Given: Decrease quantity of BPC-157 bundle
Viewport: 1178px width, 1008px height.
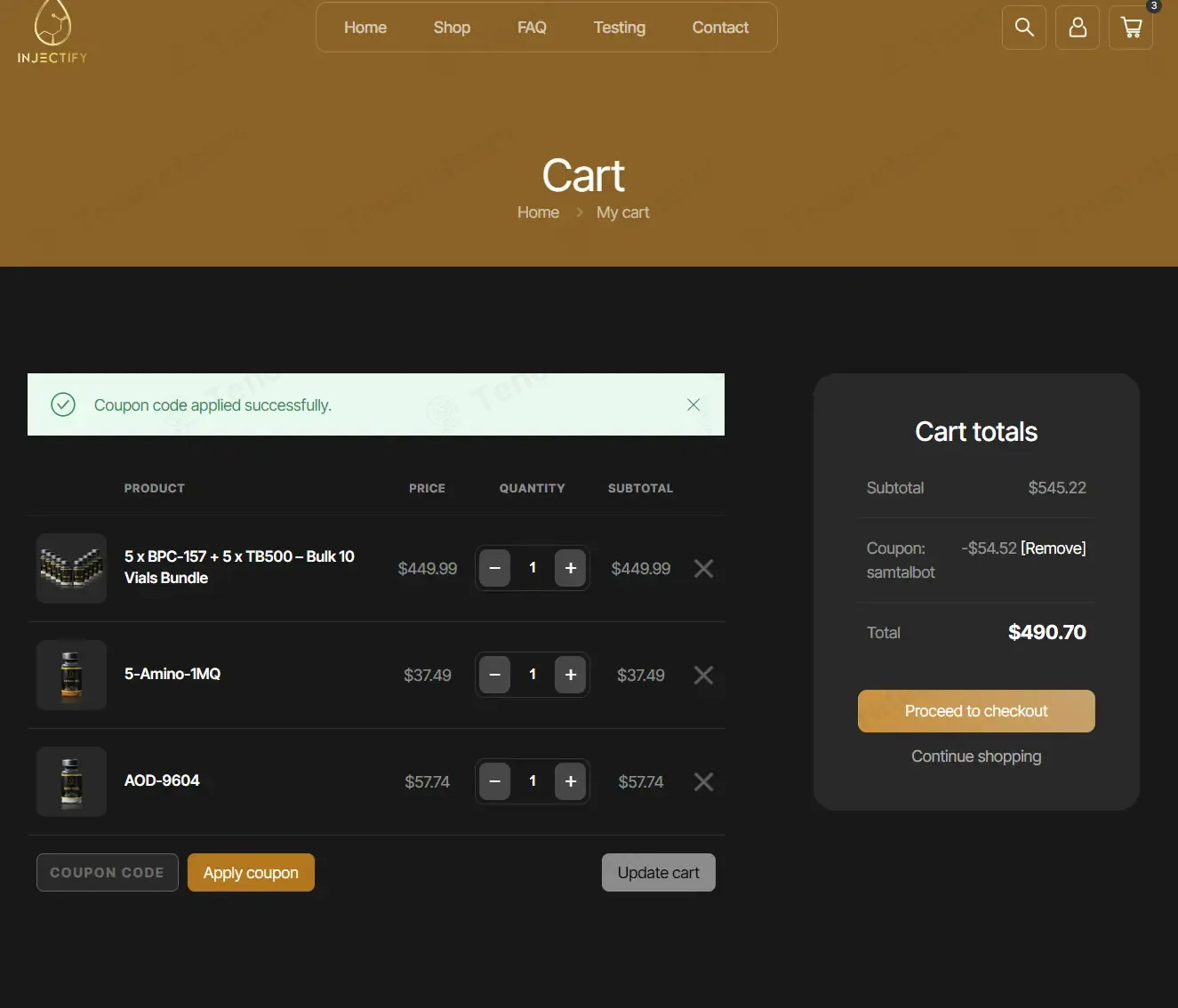Looking at the screenshot, I should click(494, 568).
